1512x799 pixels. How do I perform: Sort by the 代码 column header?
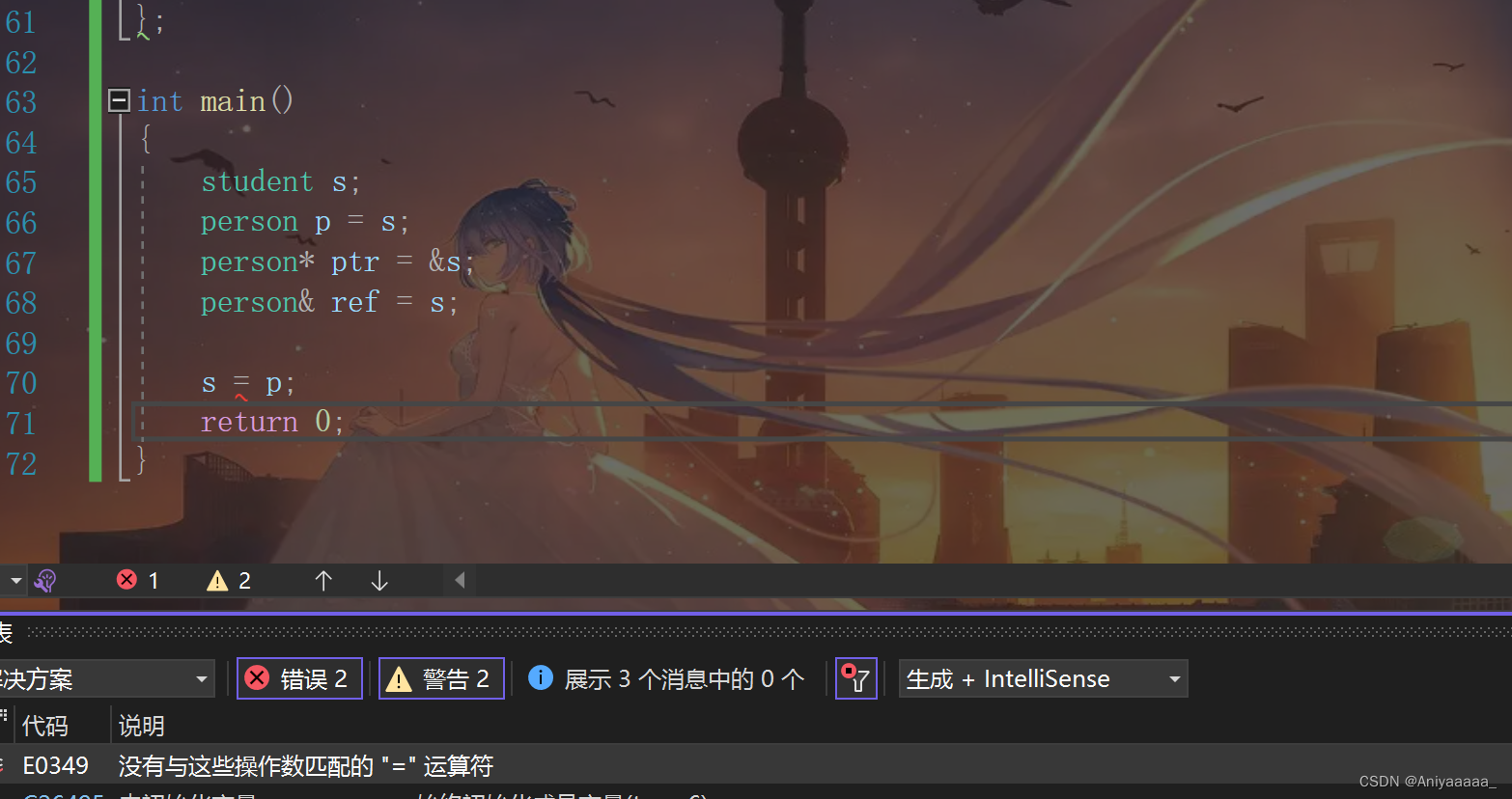tap(45, 726)
